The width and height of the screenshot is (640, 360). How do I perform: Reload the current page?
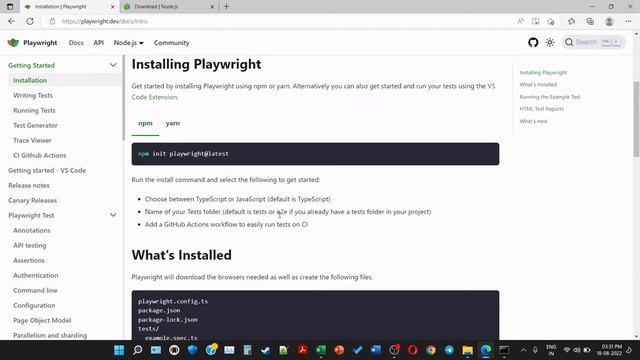(x=30, y=21)
